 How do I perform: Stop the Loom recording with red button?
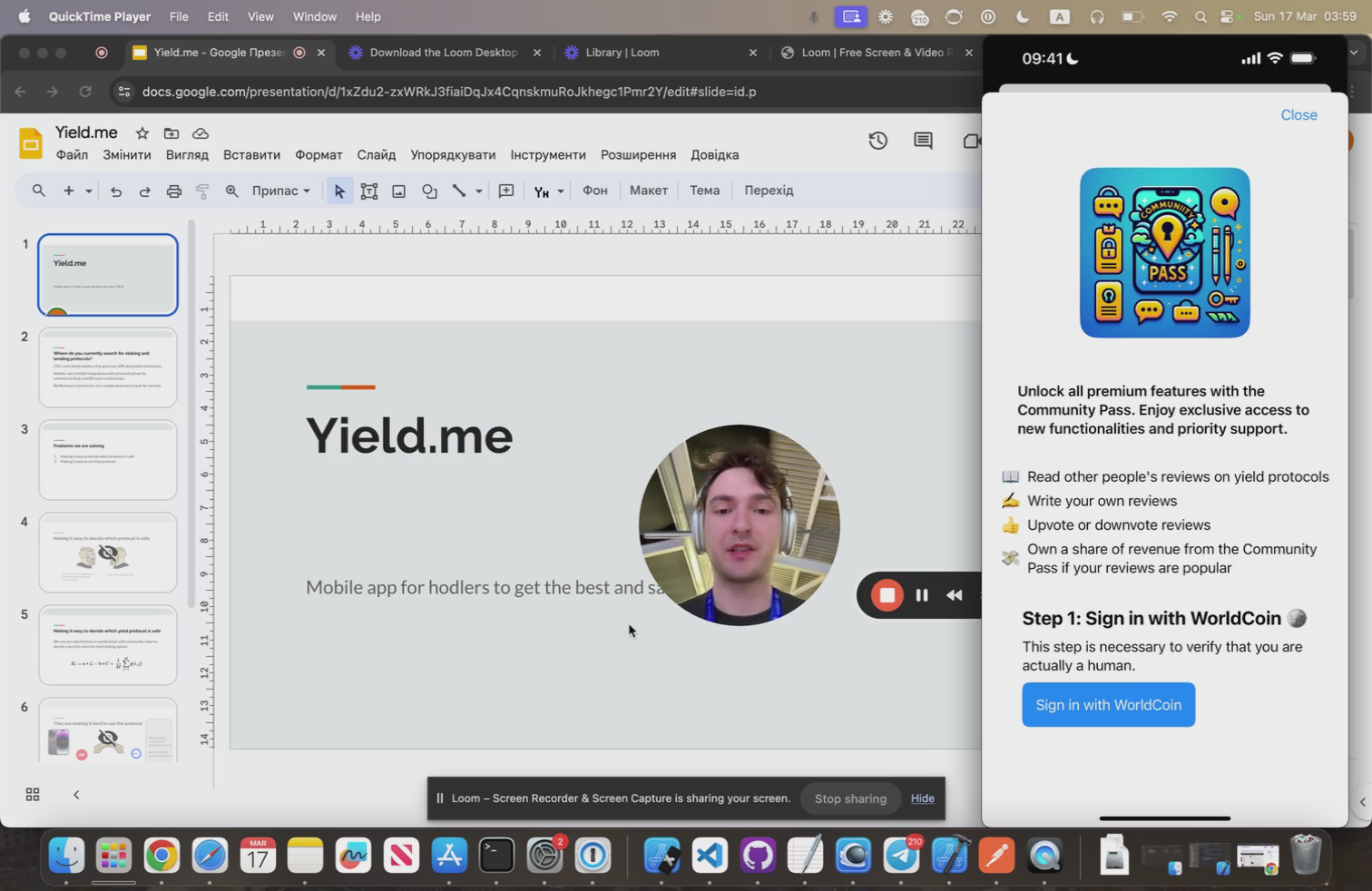tap(887, 595)
